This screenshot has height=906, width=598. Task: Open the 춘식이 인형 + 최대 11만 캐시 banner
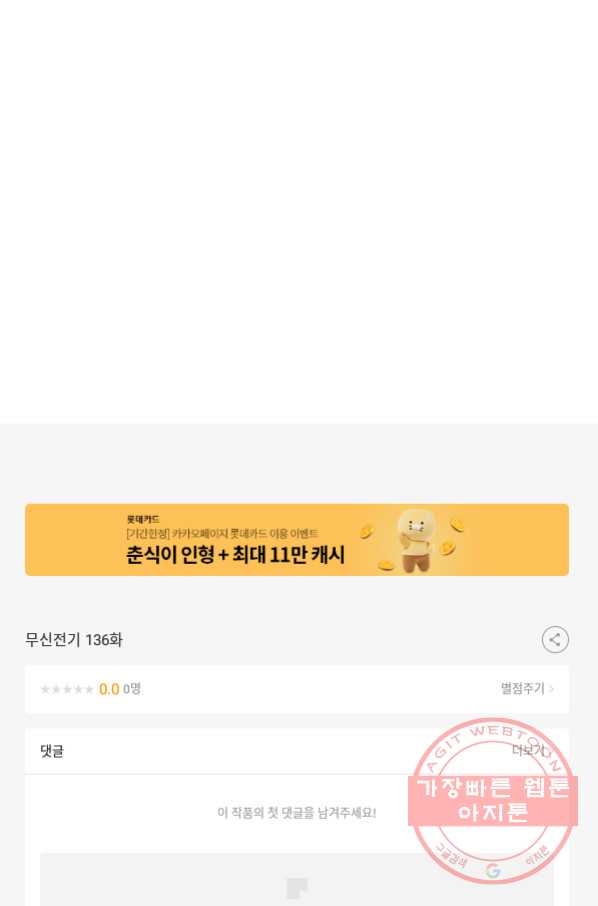tap(297, 540)
